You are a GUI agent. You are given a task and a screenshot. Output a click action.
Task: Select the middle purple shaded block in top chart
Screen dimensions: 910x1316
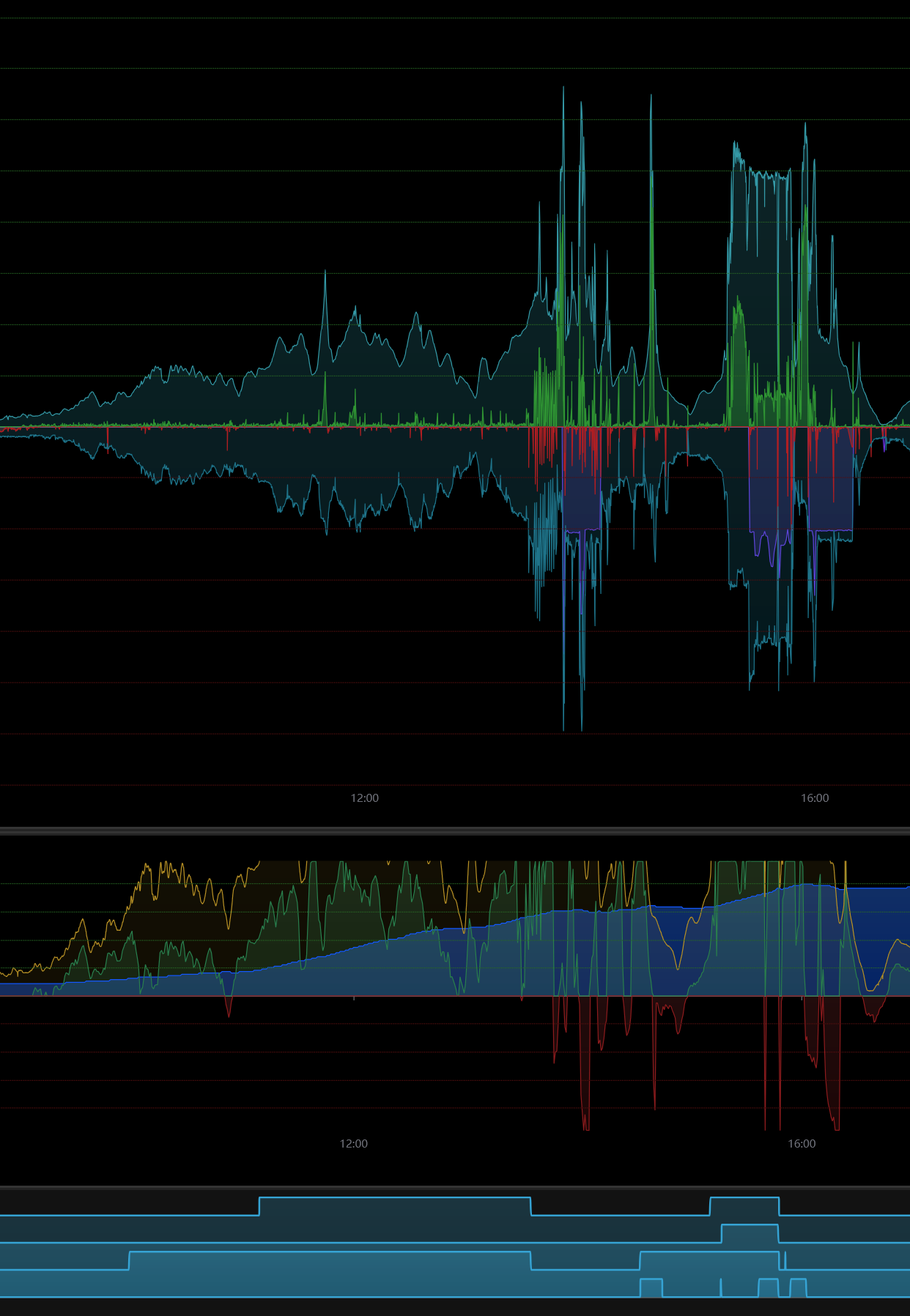(769, 483)
